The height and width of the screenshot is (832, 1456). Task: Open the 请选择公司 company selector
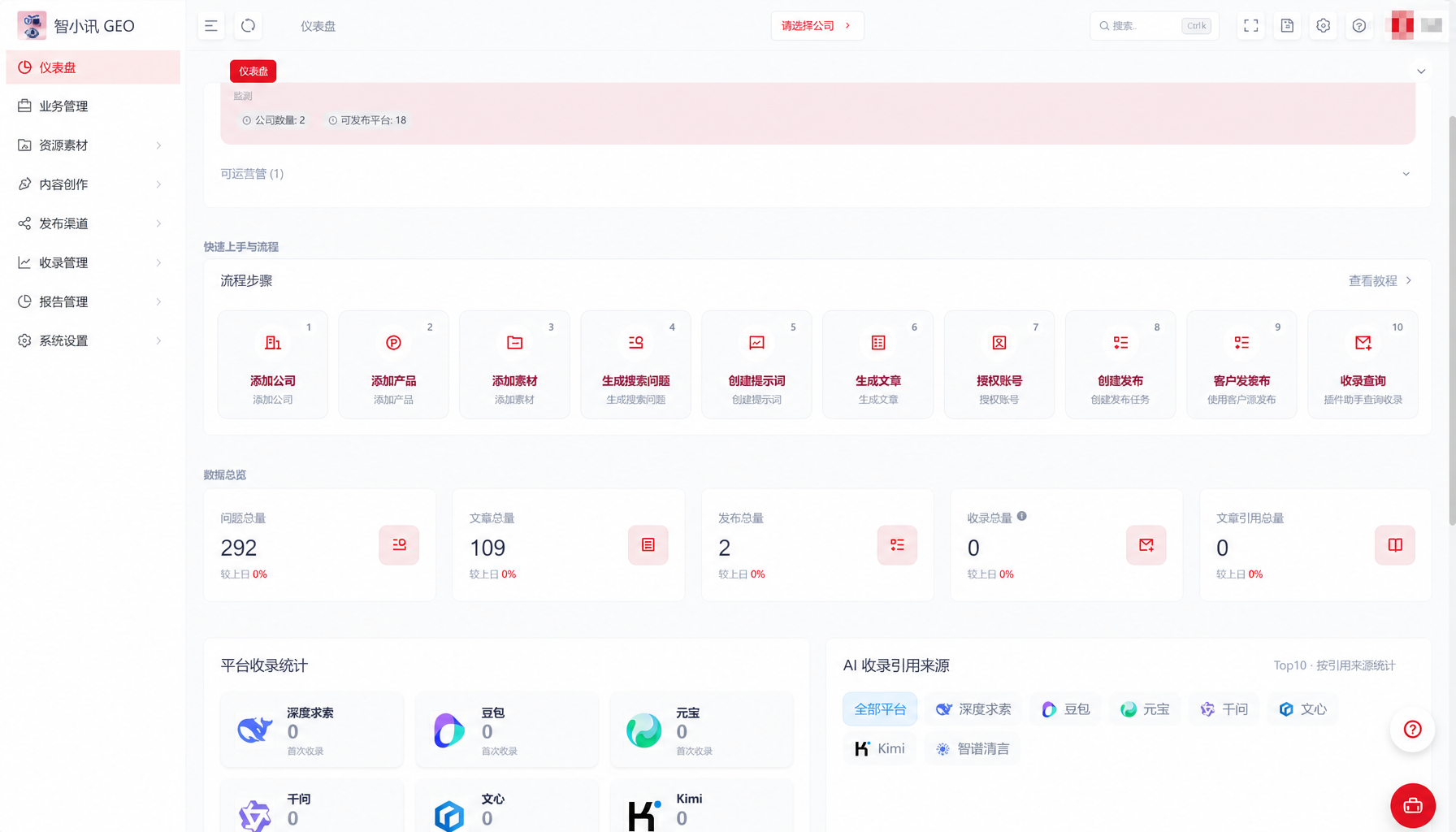817,26
